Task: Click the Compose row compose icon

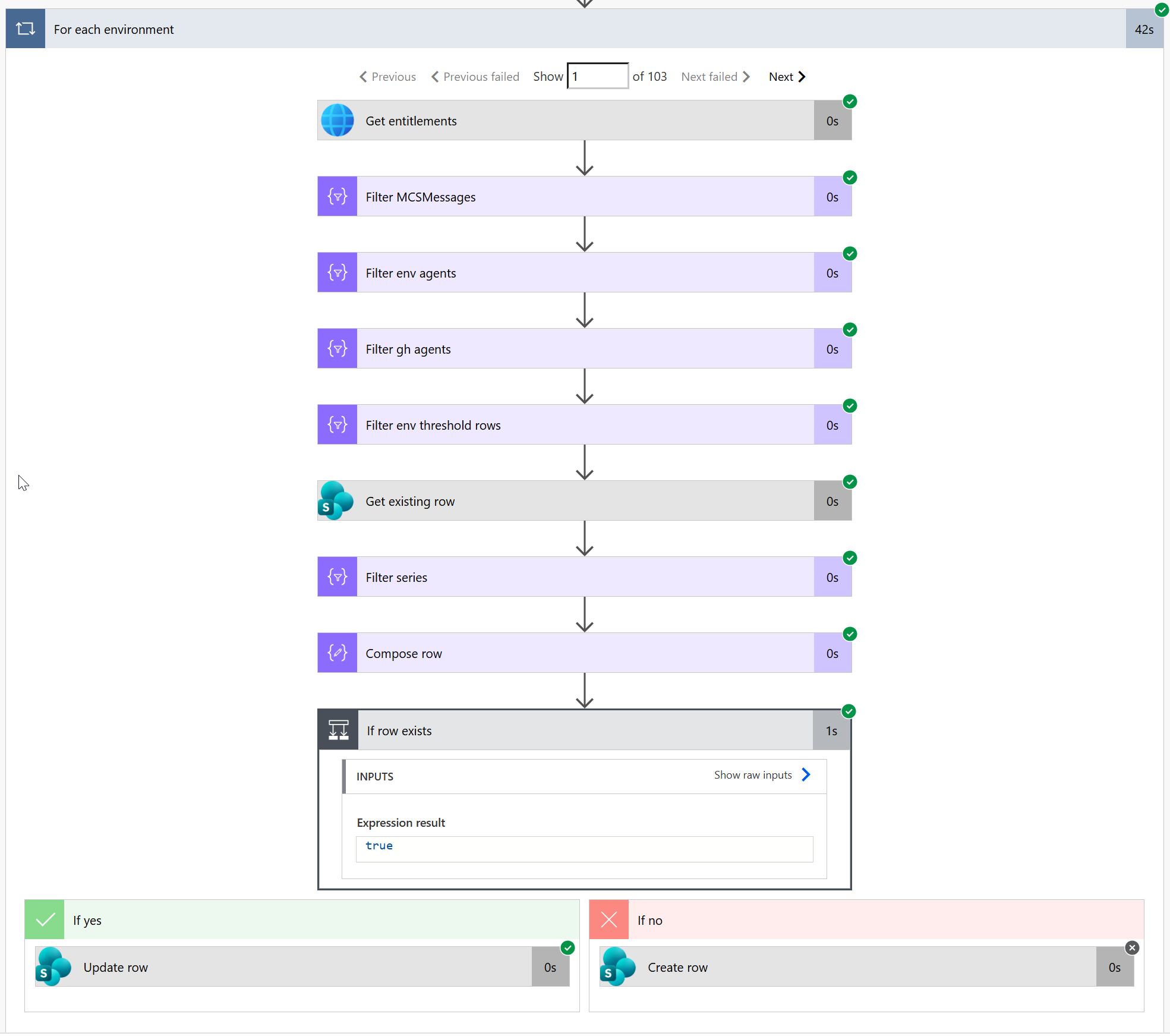Action: [x=338, y=653]
